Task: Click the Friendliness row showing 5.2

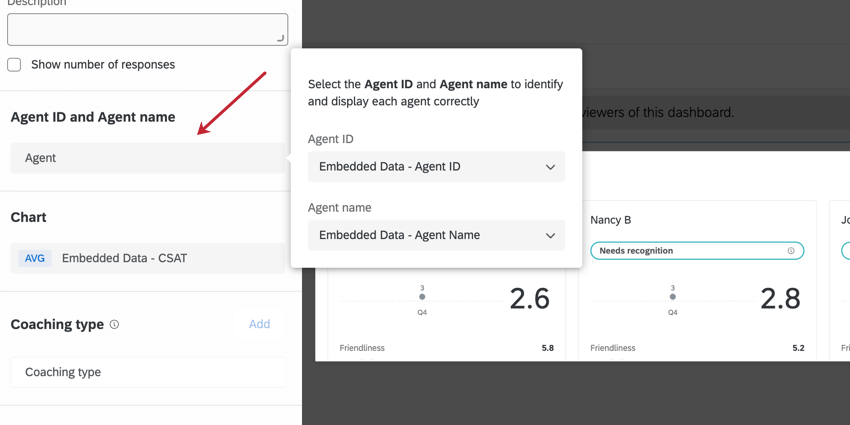Action: pos(696,348)
